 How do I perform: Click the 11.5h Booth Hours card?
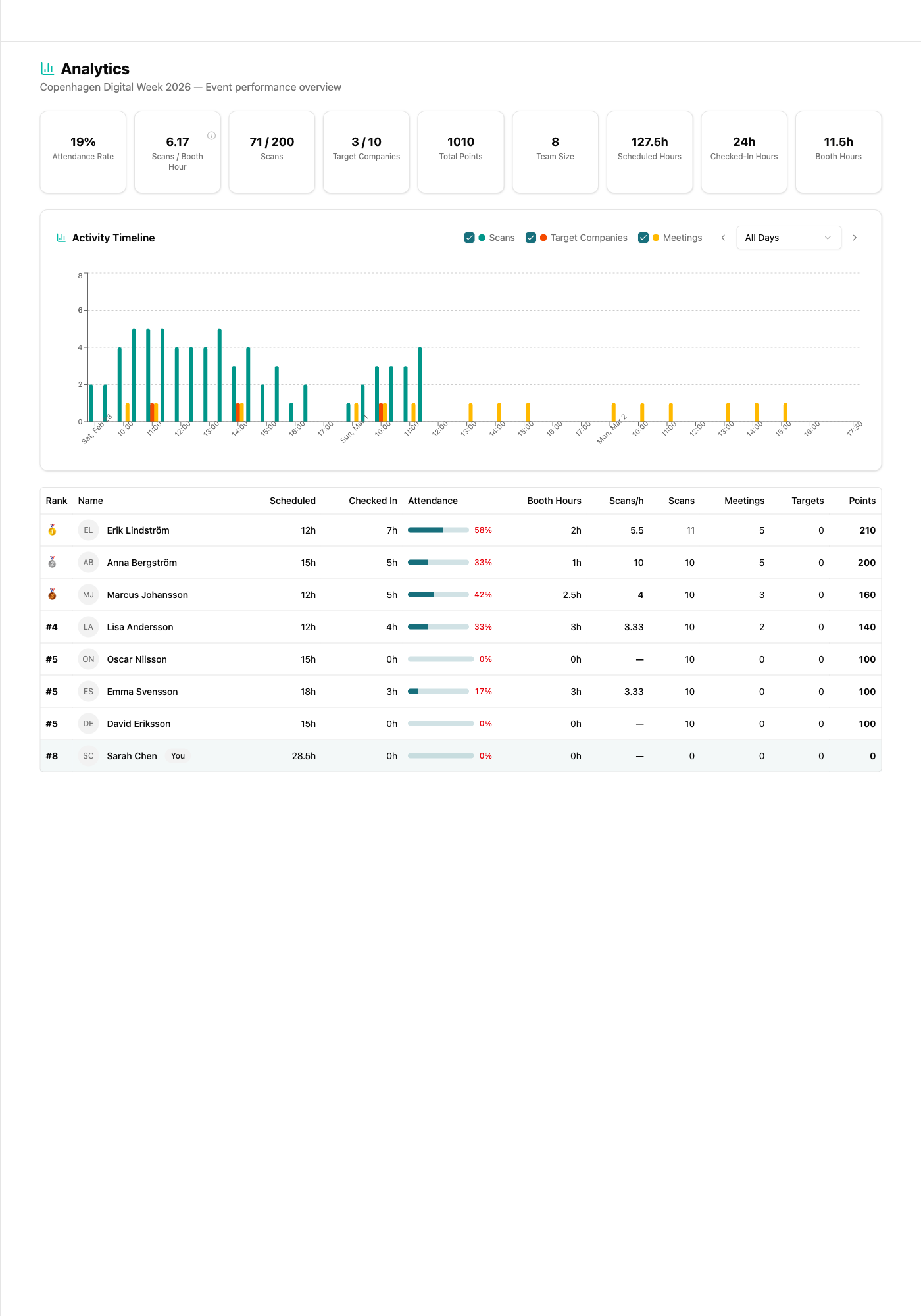(x=839, y=152)
